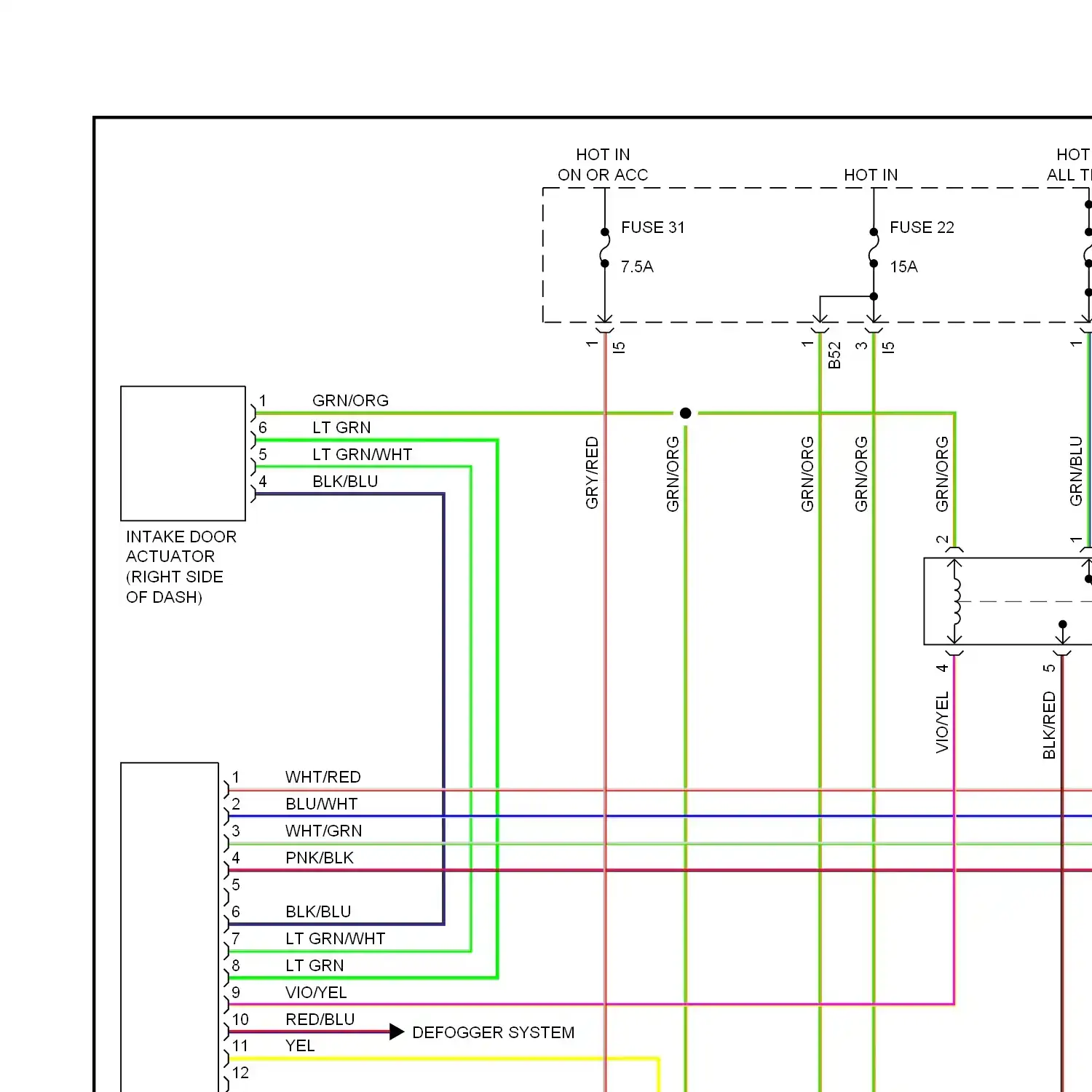Click the BLU/WHT label at pin 2
The width and height of the screenshot is (1092, 1092).
coord(321,804)
